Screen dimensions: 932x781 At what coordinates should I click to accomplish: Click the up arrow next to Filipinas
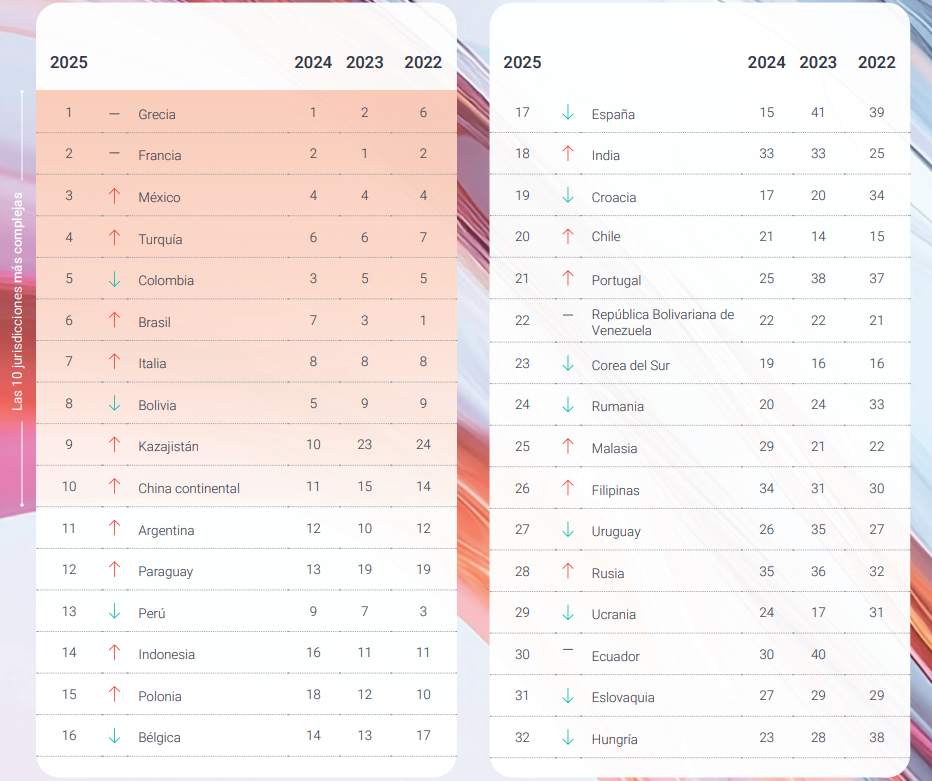coord(568,489)
